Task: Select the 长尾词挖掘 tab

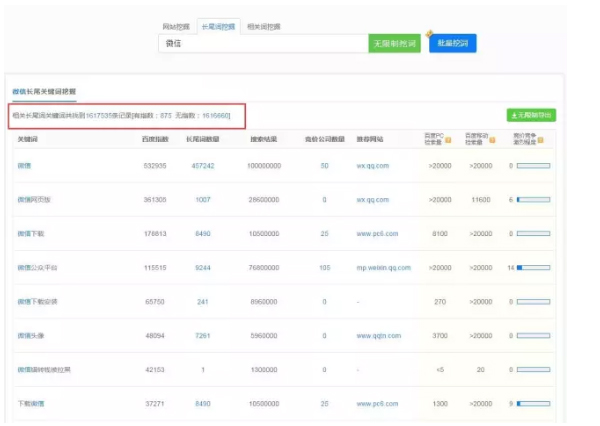Action: click(x=216, y=27)
